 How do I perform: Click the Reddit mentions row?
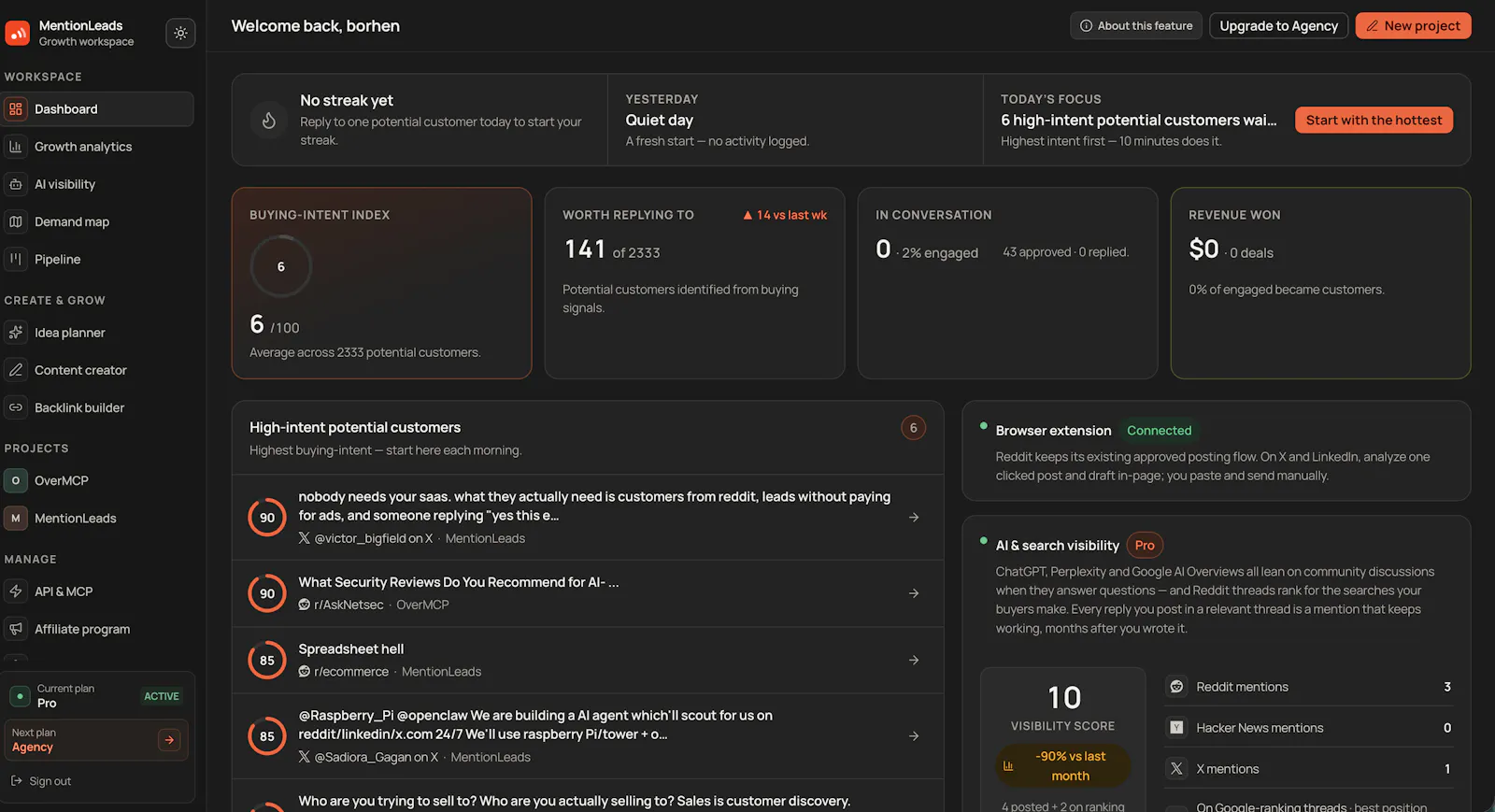[x=1309, y=687]
